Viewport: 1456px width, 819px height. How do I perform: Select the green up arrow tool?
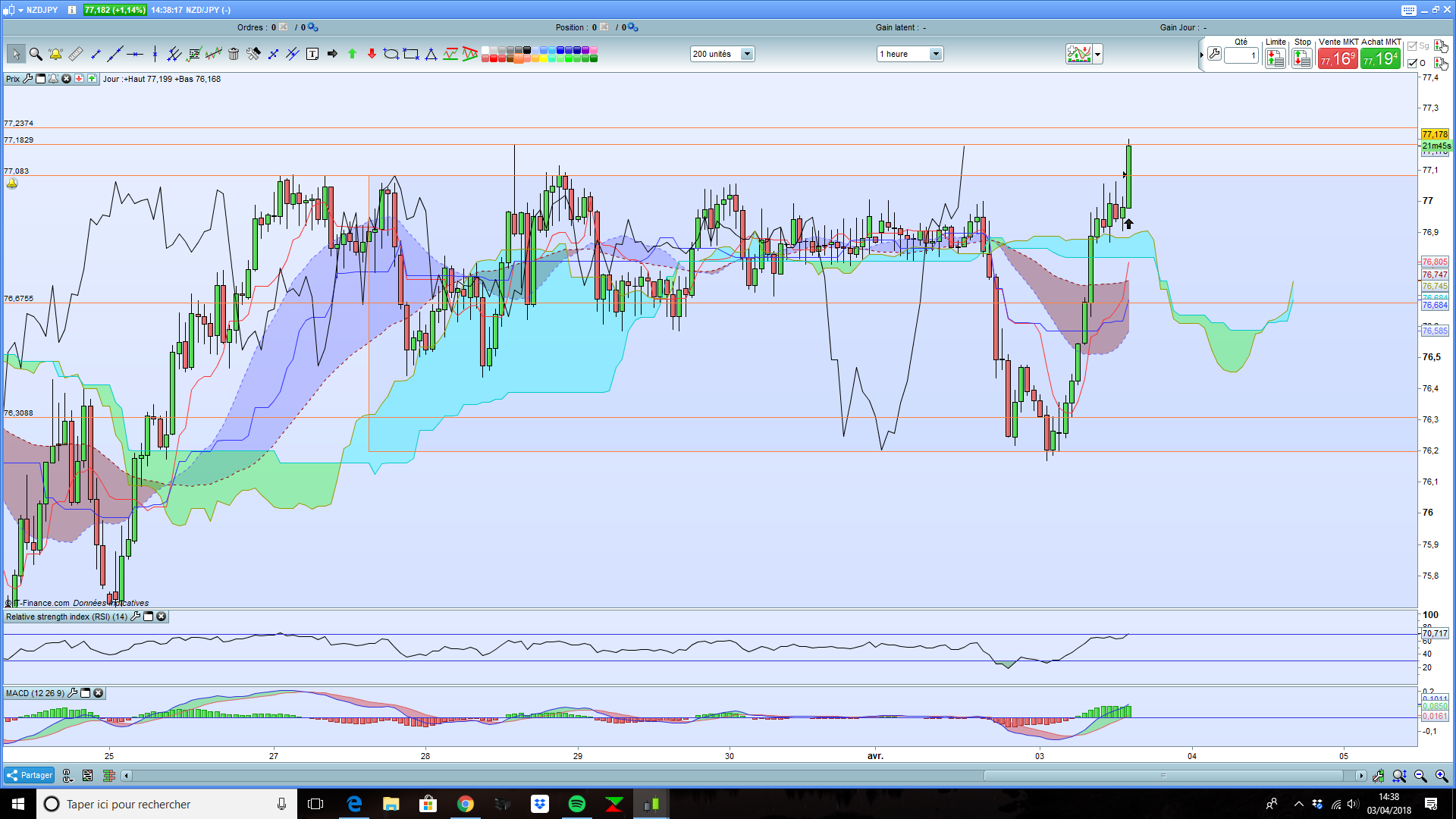click(352, 54)
